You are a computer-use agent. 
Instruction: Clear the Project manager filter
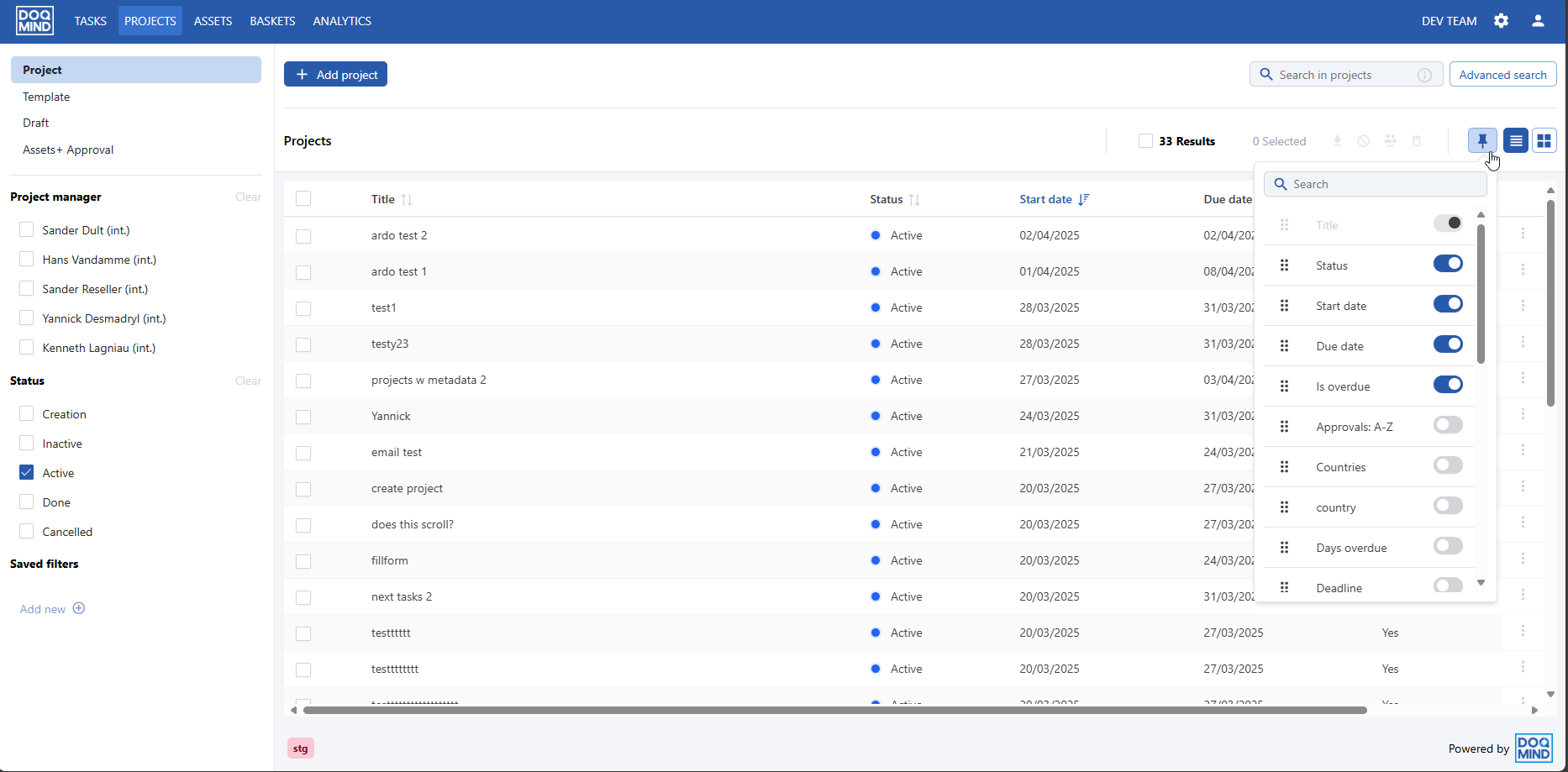248,197
